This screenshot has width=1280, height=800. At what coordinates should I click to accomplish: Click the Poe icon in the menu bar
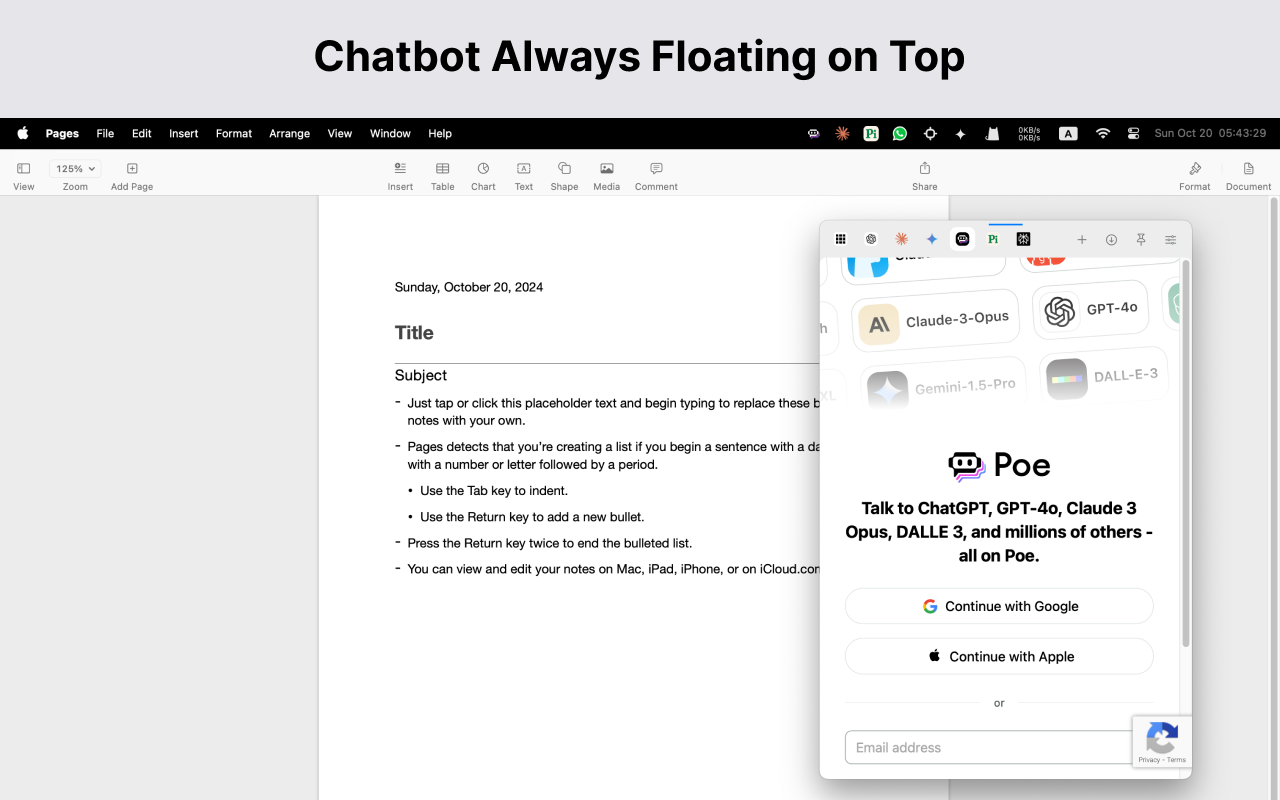(814, 133)
